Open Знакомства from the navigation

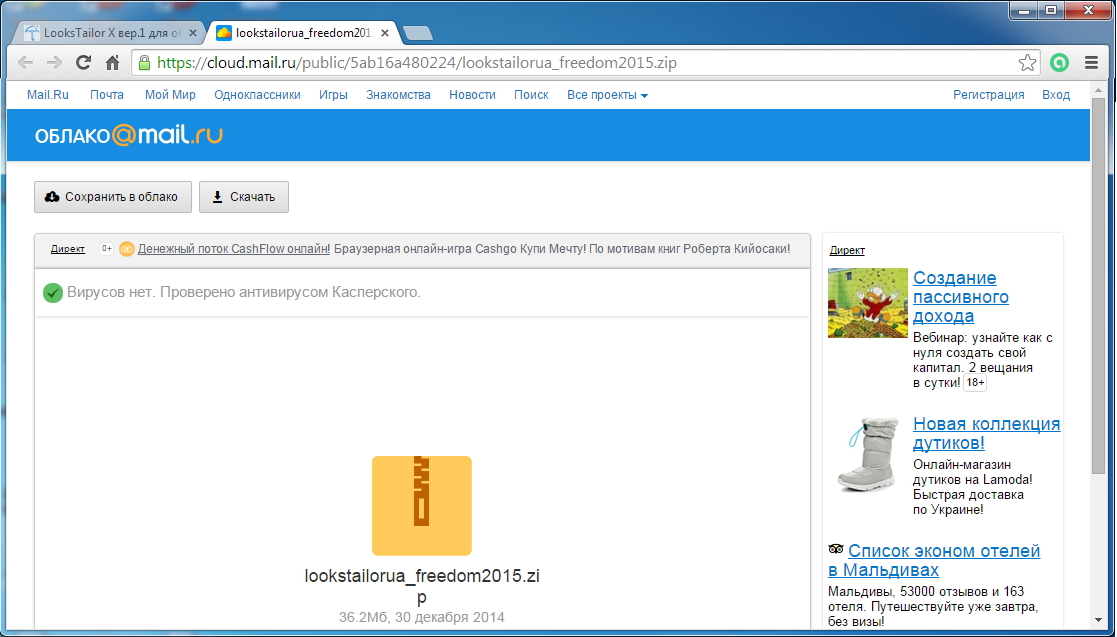click(x=398, y=95)
